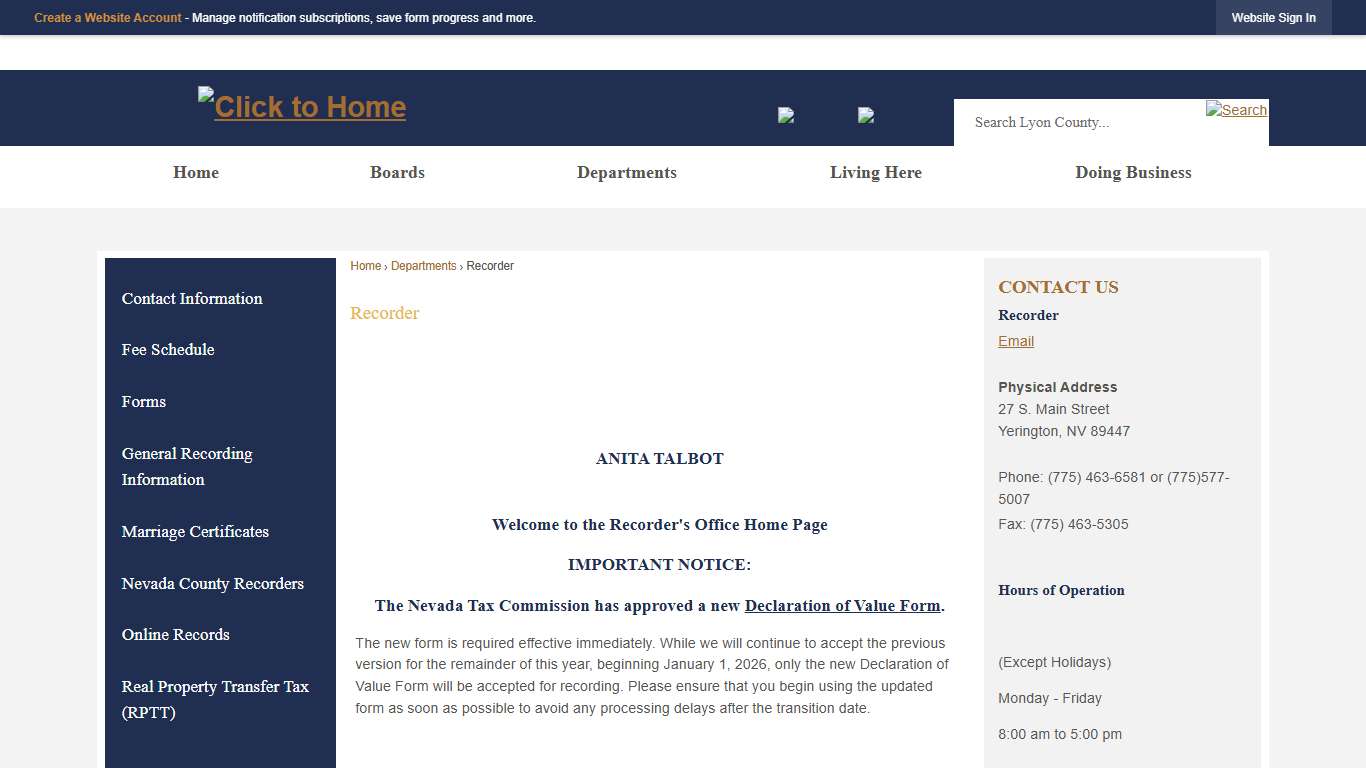Click the Search icon beside the search field
The height and width of the screenshot is (768, 1366).
(x=1236, y=110)
